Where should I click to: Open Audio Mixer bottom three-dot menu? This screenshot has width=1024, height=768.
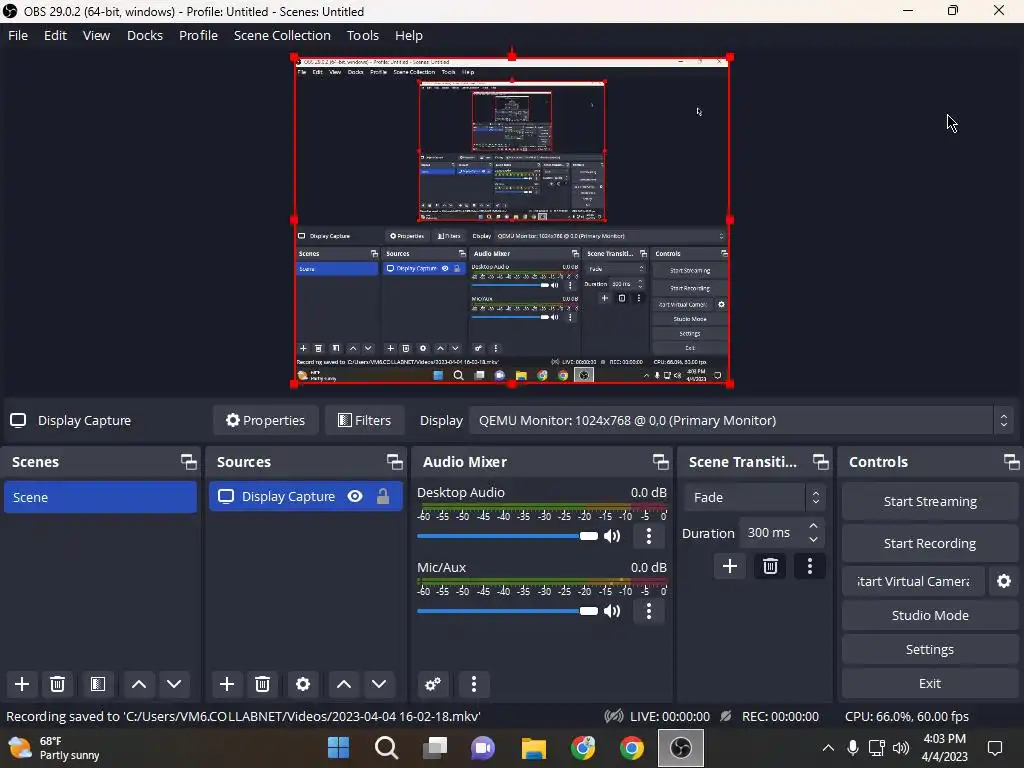point(473,684)
